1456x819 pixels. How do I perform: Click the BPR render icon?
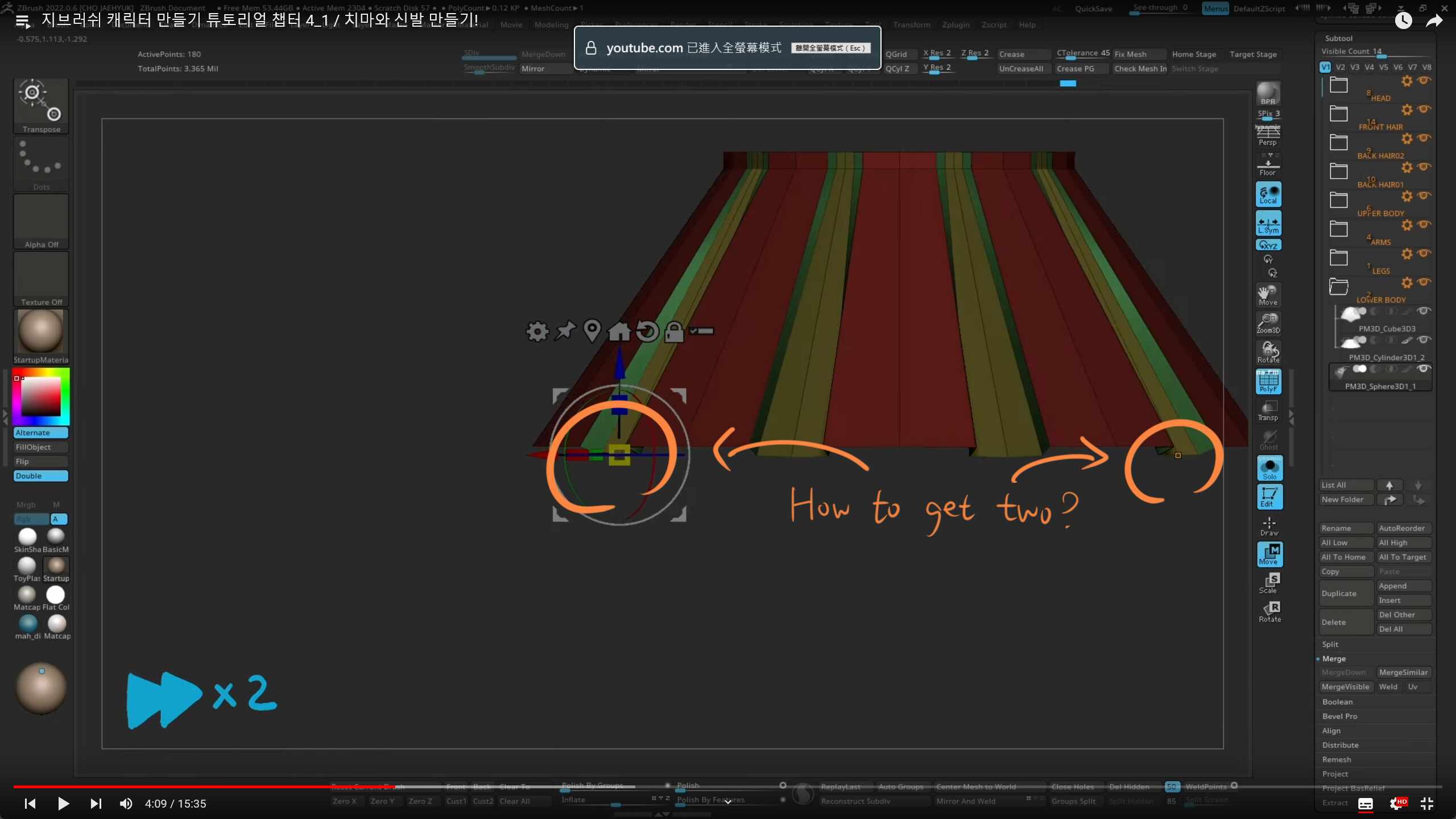pos(1268,93)
